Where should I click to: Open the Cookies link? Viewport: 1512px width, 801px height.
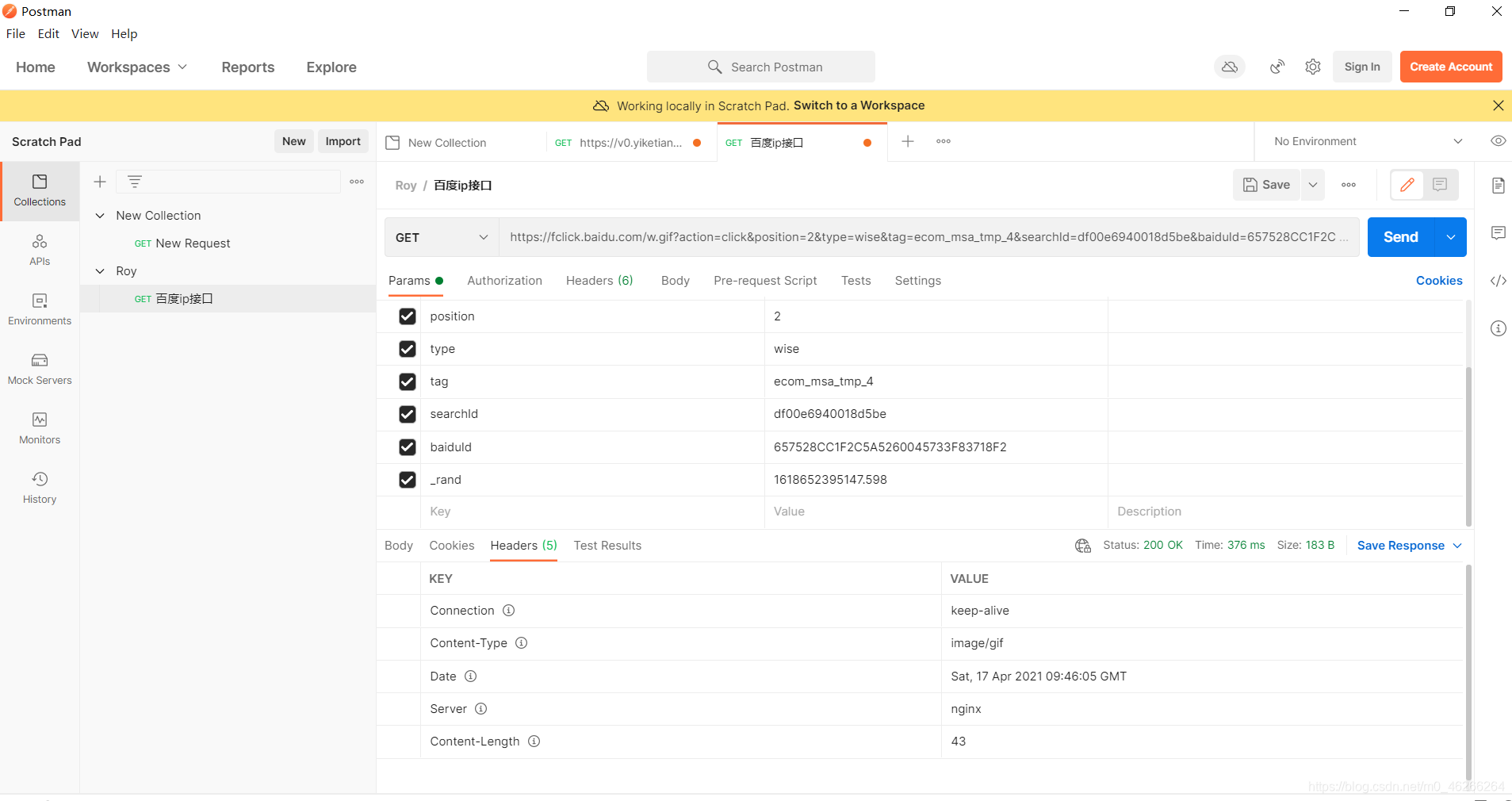pos(1439,281)
